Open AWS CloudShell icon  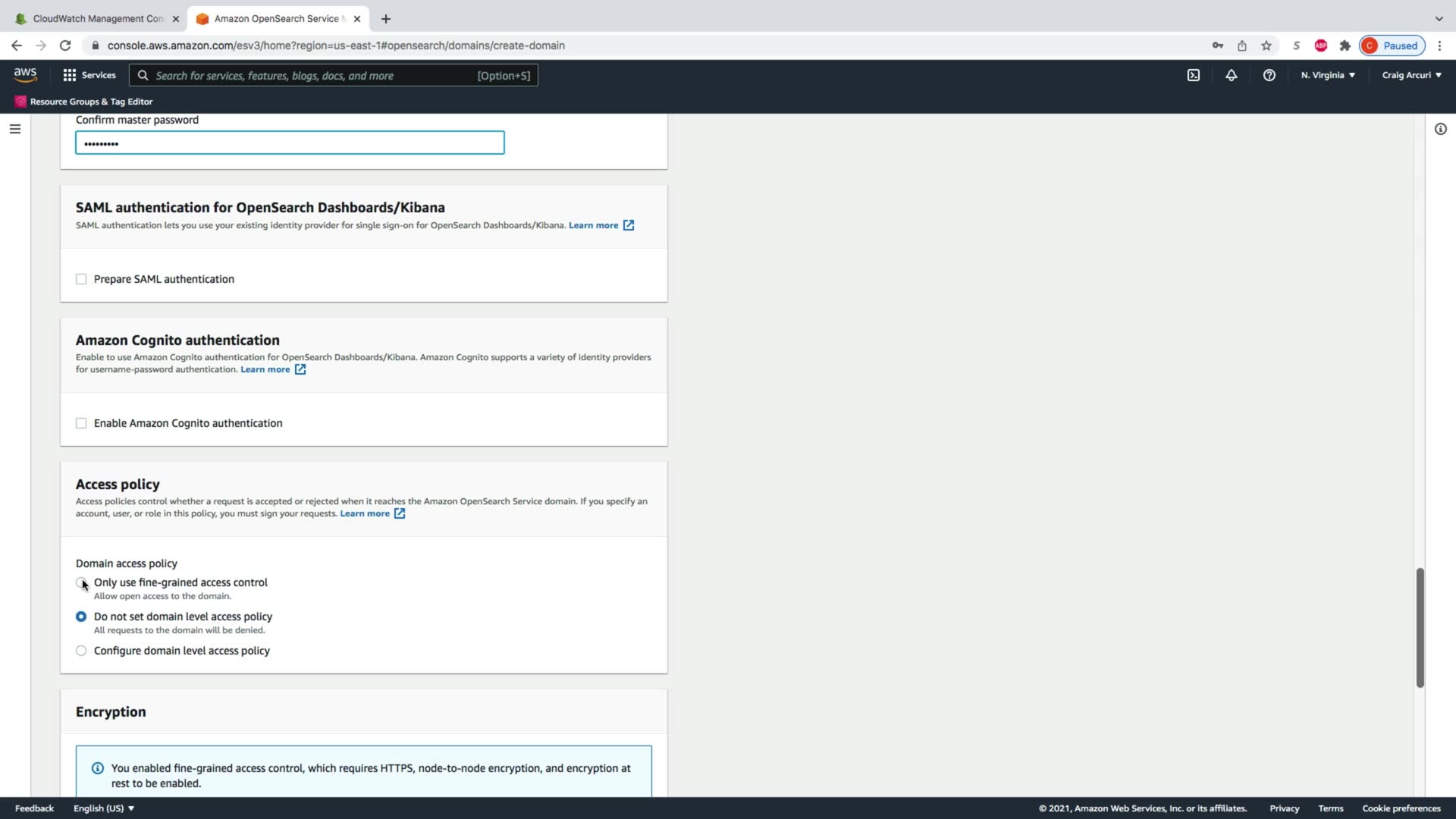(1193, 75)
